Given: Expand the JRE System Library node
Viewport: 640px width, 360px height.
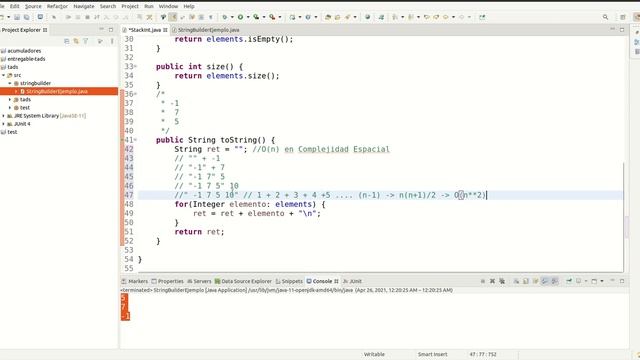Looking at the screenshot, I should pyautogui.click(x=4, y=116).
